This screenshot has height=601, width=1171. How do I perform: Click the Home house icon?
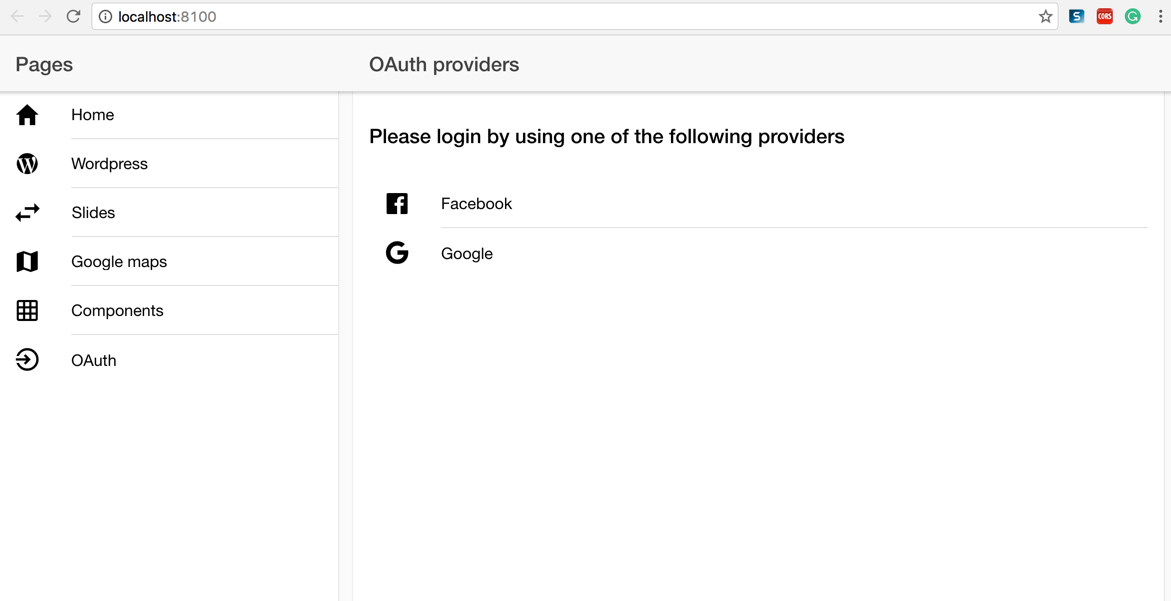tap(27, 115)
